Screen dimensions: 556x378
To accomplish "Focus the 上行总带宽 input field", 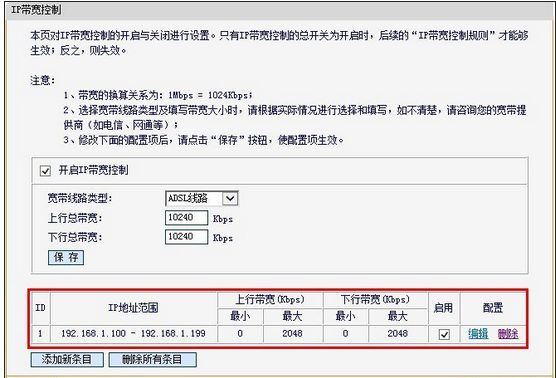I will [186, 217].
